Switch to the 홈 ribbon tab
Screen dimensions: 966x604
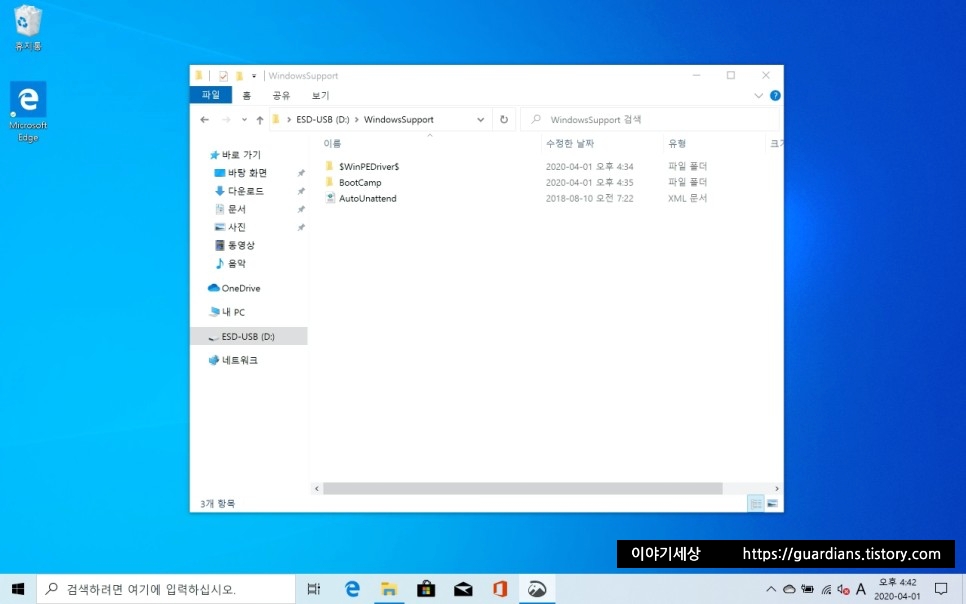(x=246, y=96)
